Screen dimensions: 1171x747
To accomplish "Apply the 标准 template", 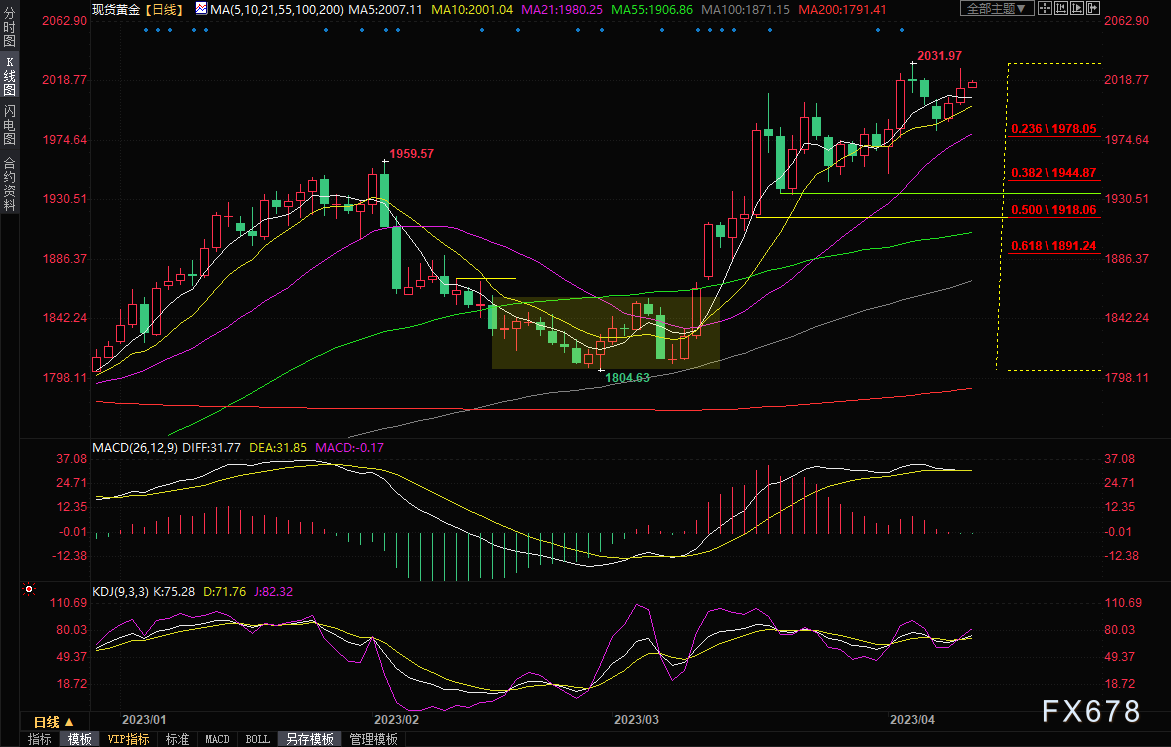I will [x=177, y=739].
